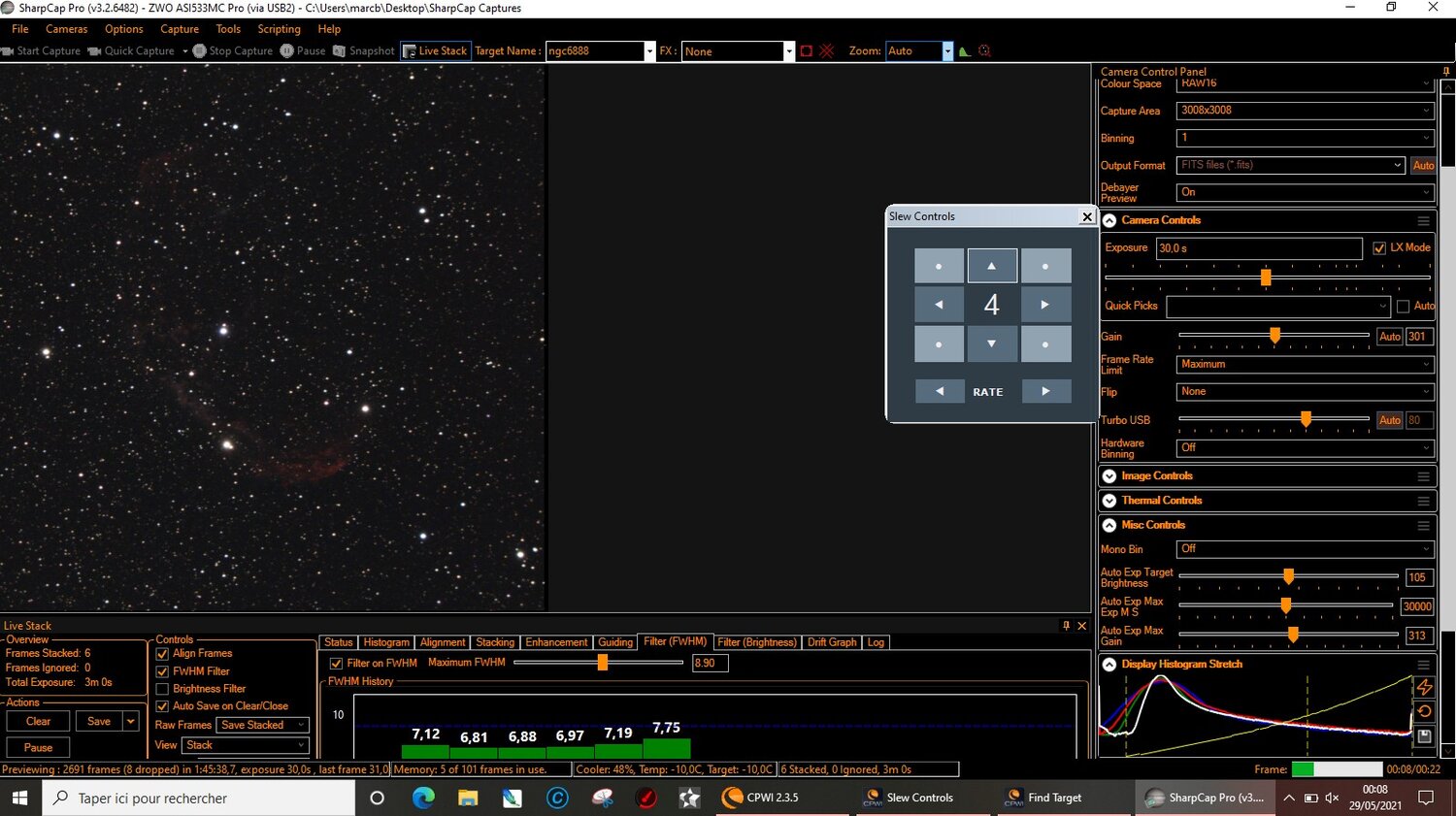Click the Start Capture toolbar button
Screen dimensions: 1456x816
[41, 50]
